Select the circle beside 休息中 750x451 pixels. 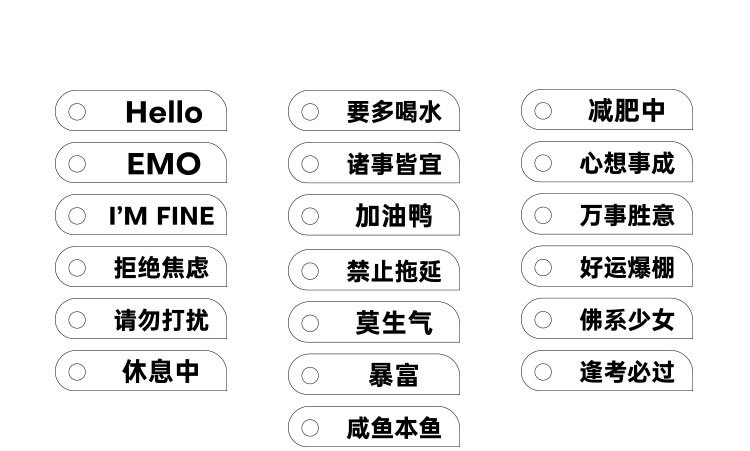[77, 372]
